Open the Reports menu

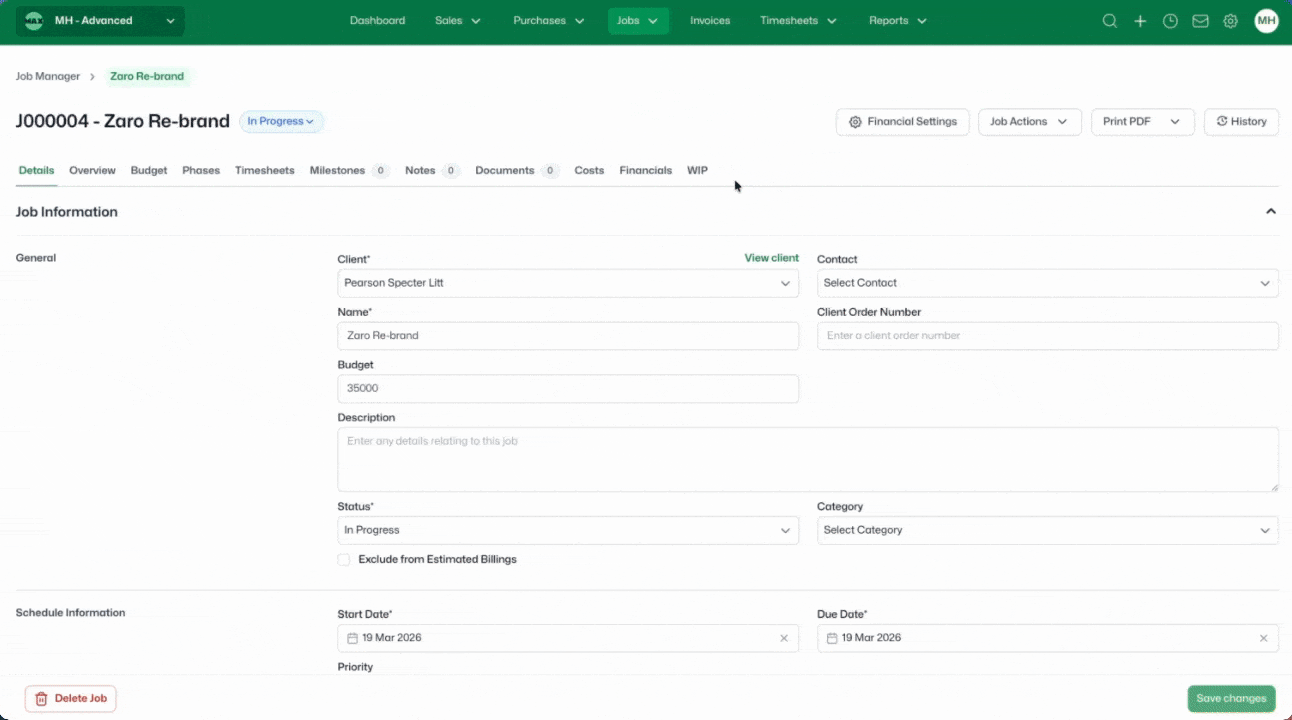tap(897, 21)
